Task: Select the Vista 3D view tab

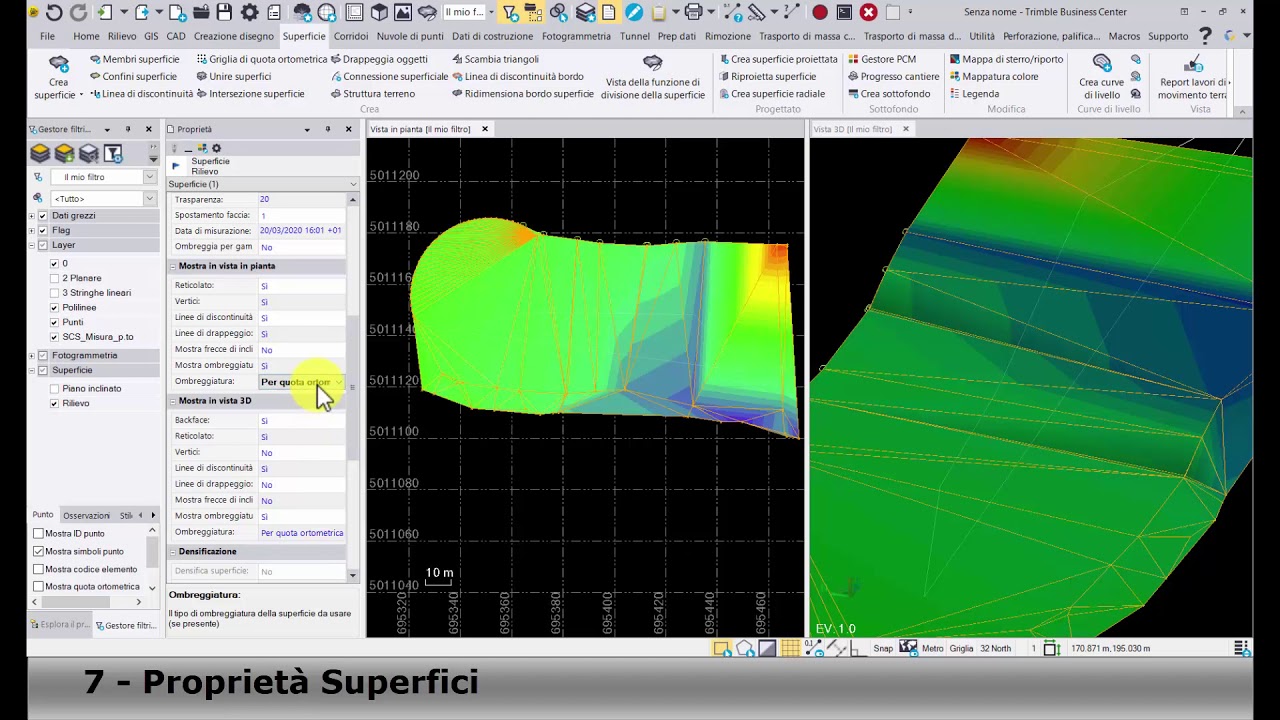Action: 852,129
